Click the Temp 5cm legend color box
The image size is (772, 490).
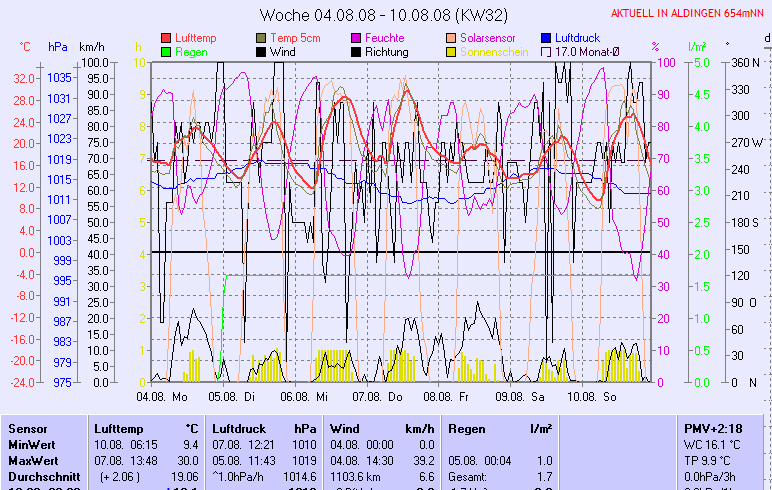(262, 37)
